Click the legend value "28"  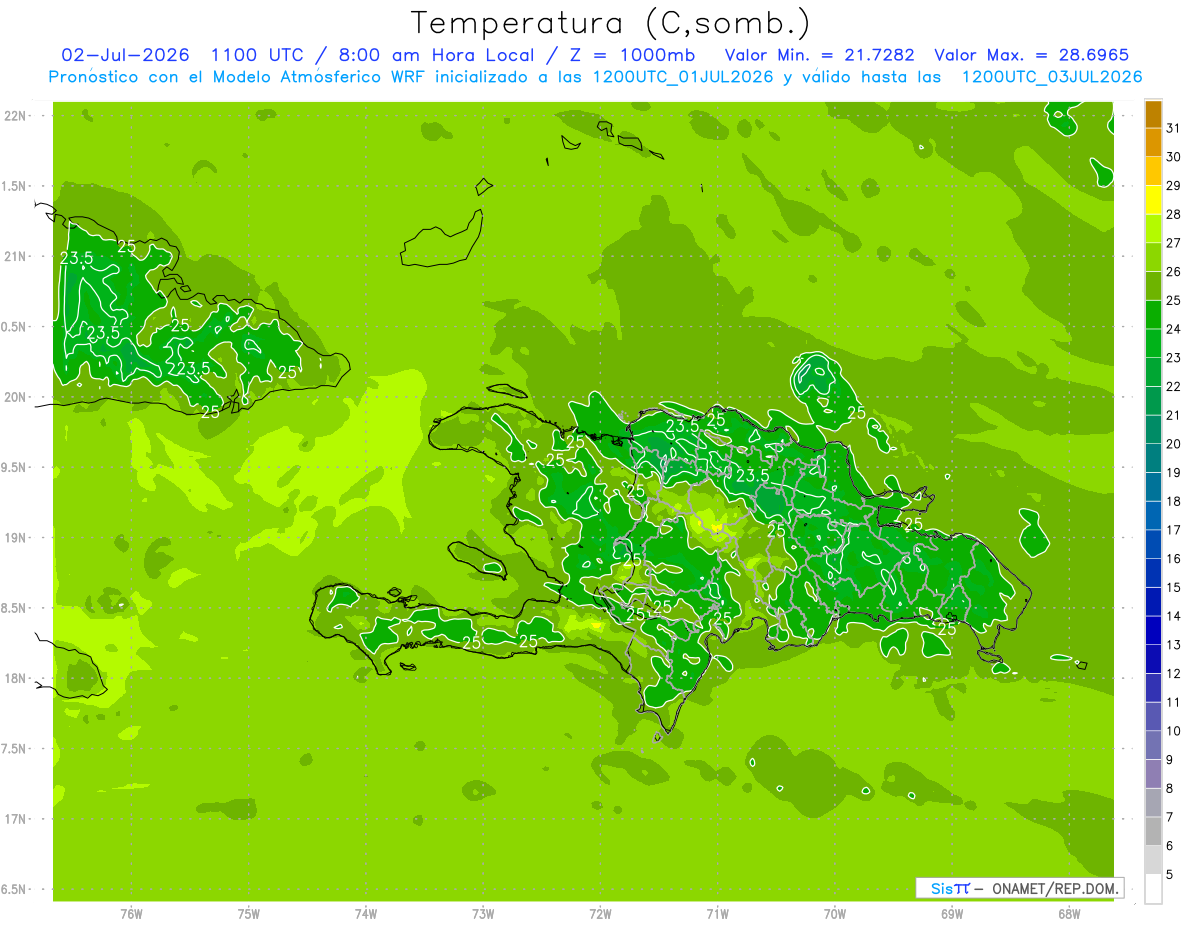tap(1174, 214)
